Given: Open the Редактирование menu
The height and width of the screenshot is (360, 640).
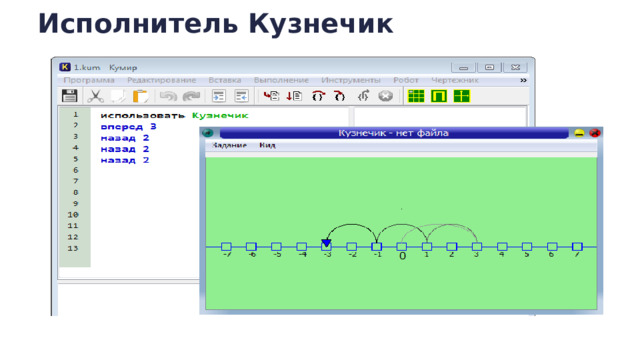Looking at the screenshot, I should 162,80.
